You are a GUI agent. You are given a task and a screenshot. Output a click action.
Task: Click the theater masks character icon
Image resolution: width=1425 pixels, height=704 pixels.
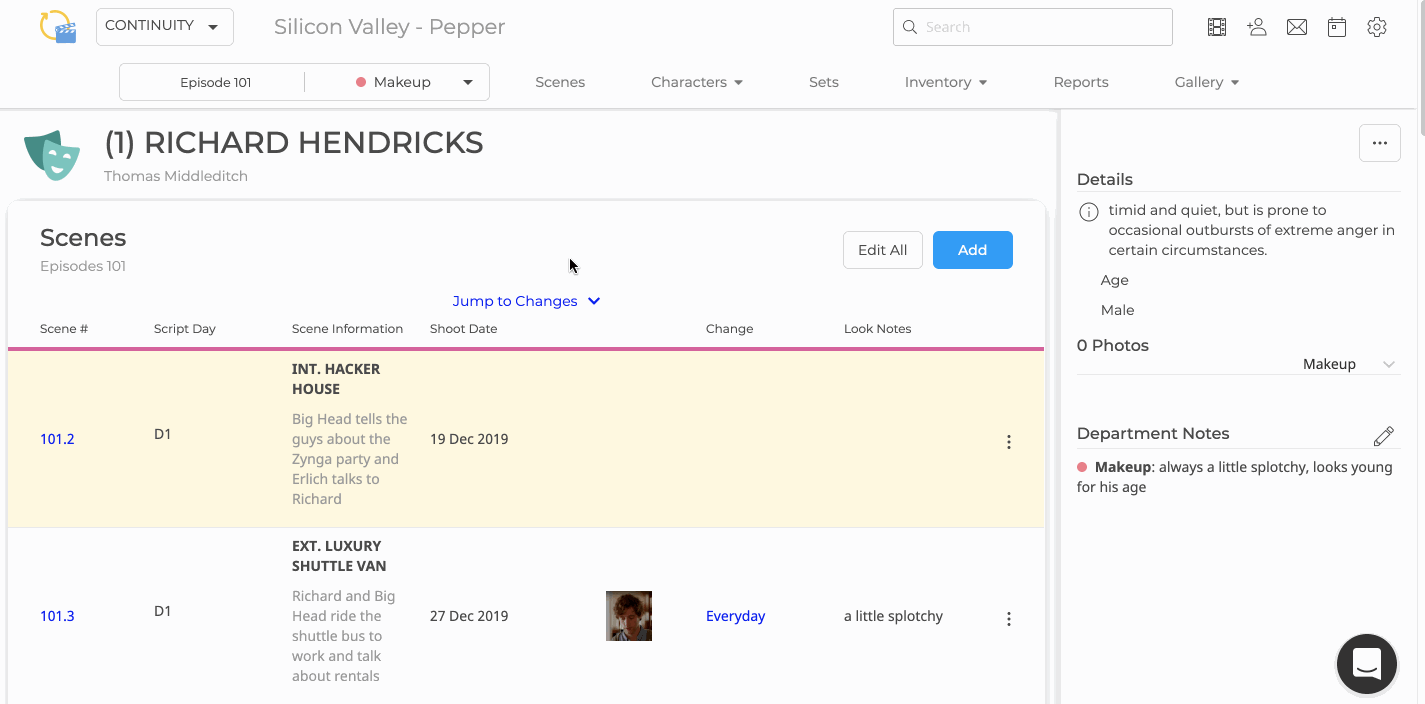click(52, 155)
